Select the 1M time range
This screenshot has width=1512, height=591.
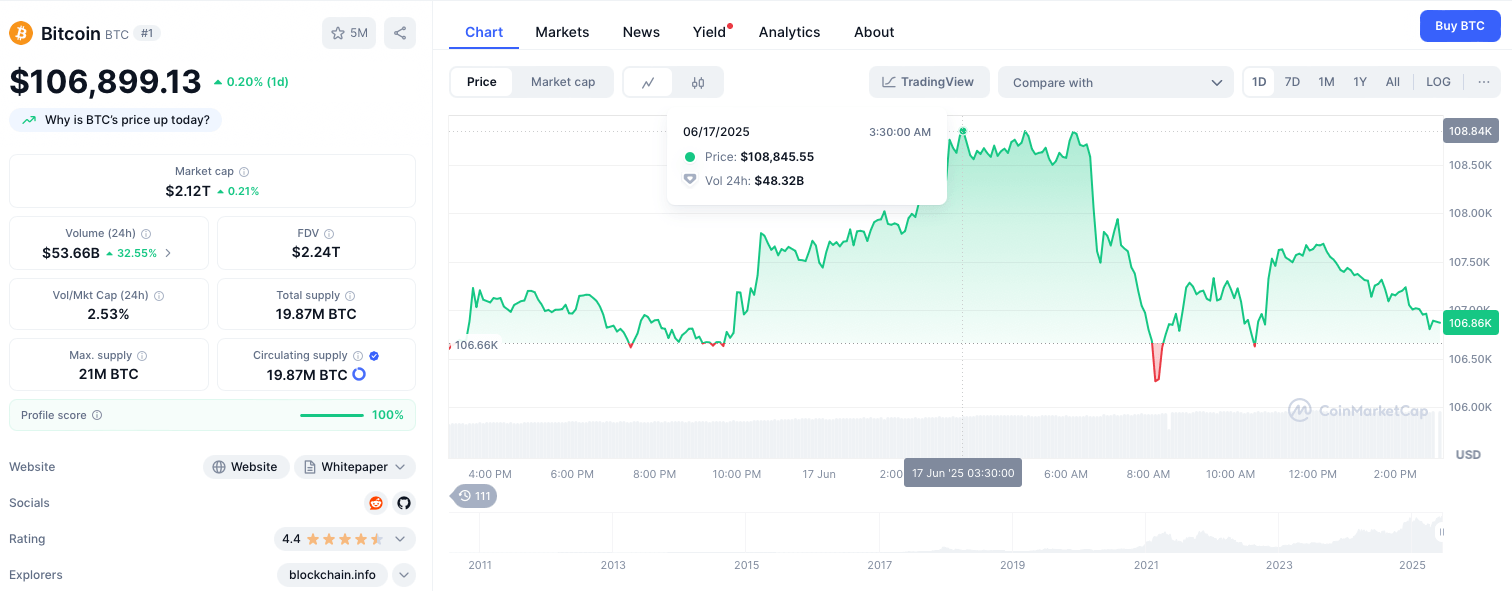pos(1326,82)
